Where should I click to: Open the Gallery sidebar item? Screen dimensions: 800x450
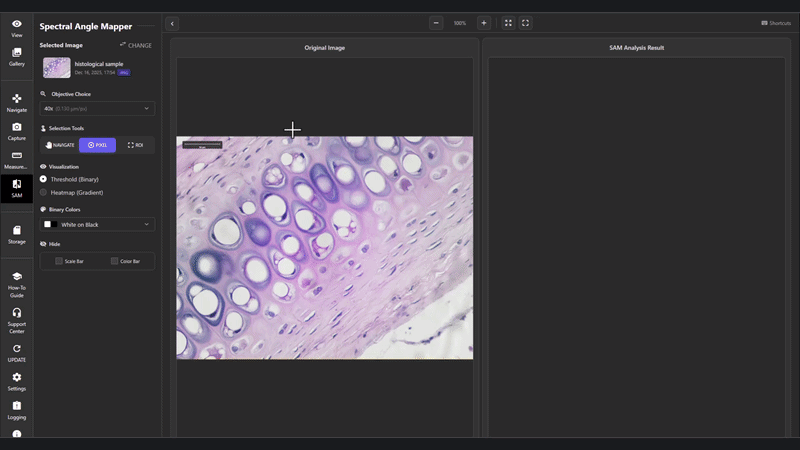point(17,57)
